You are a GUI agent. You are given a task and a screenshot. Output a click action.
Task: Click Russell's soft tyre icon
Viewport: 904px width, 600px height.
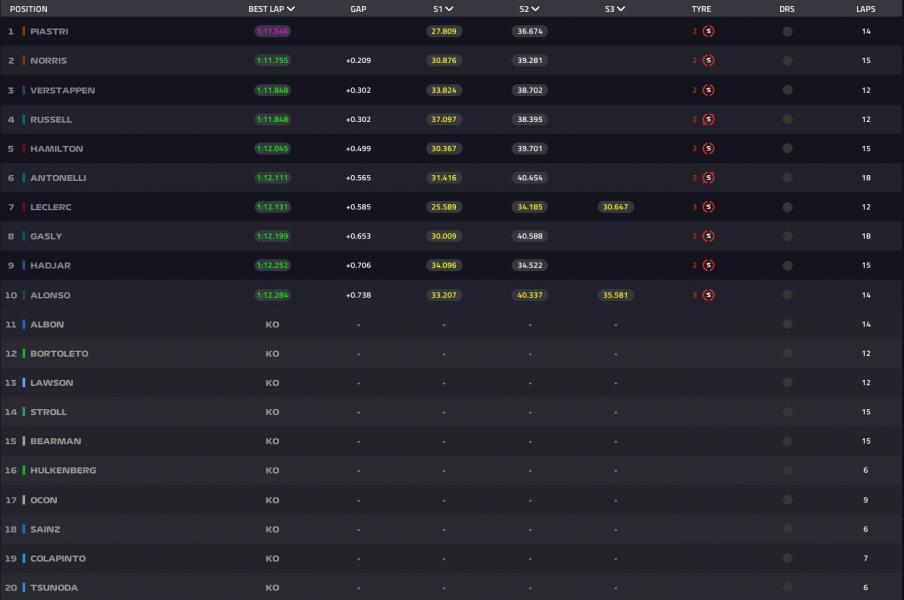(x=709, y=119)
